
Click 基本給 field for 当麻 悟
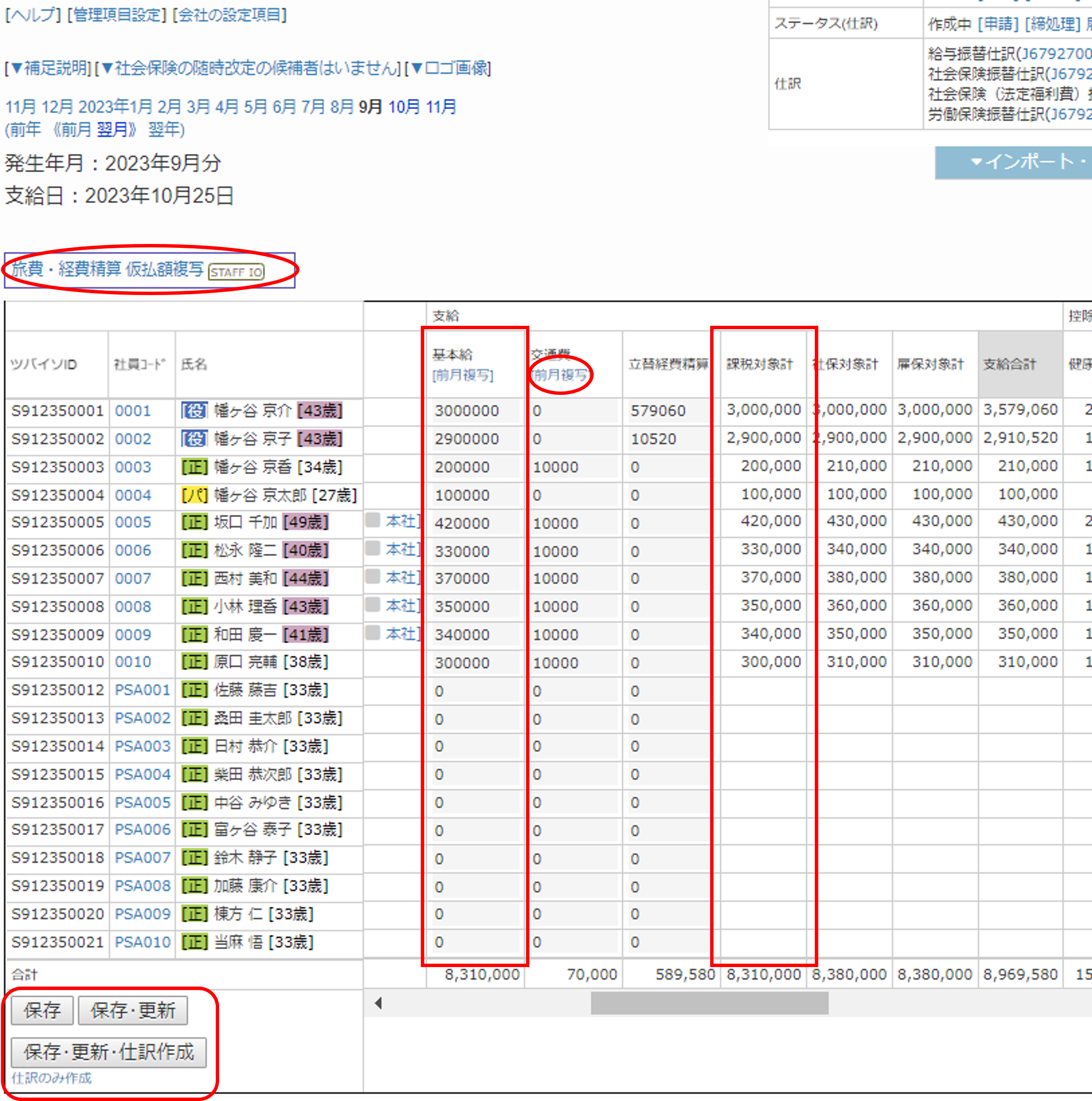click(476, 943)
